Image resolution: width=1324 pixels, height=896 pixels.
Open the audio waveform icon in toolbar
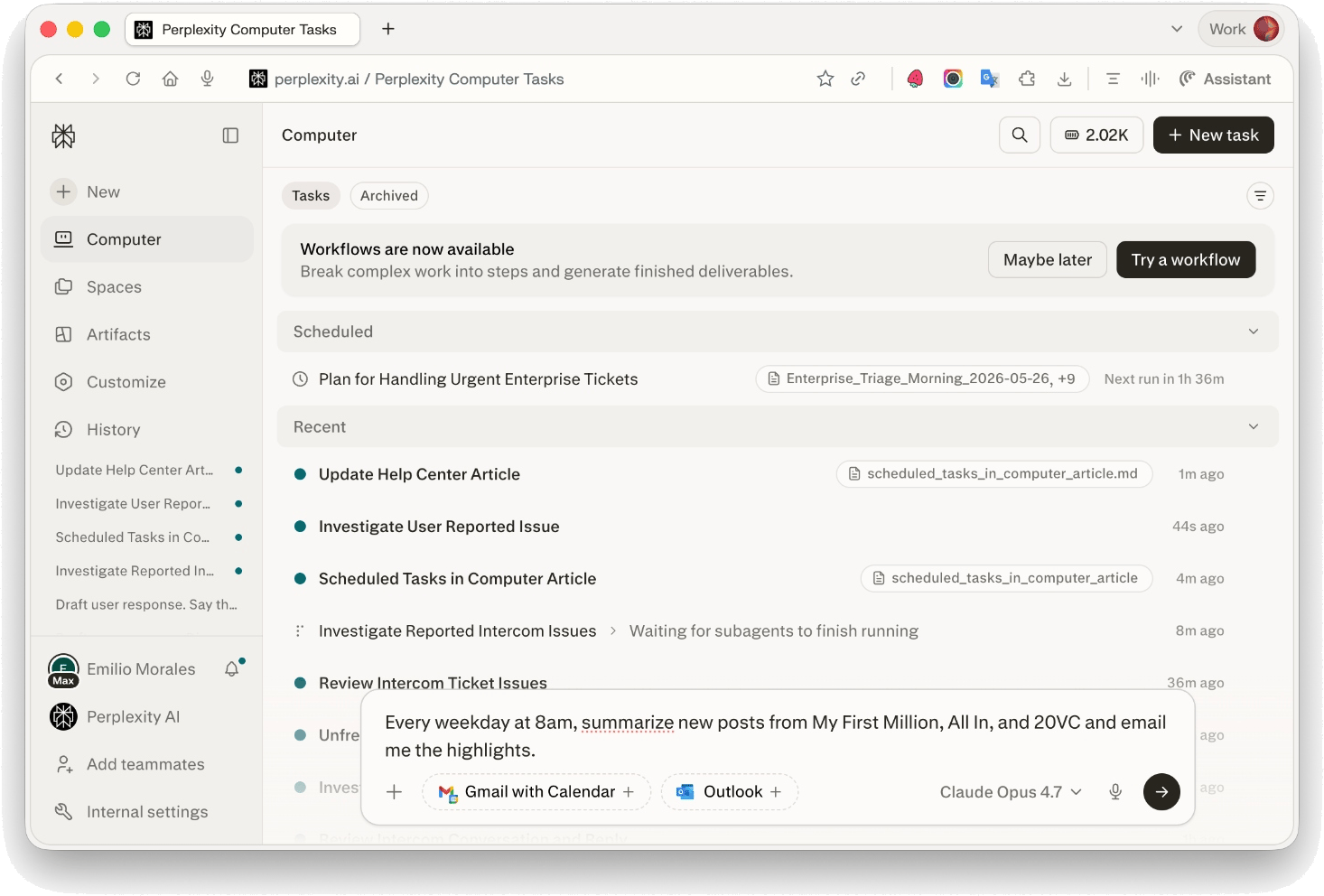pyautogui.click(x=1150, y=79)
